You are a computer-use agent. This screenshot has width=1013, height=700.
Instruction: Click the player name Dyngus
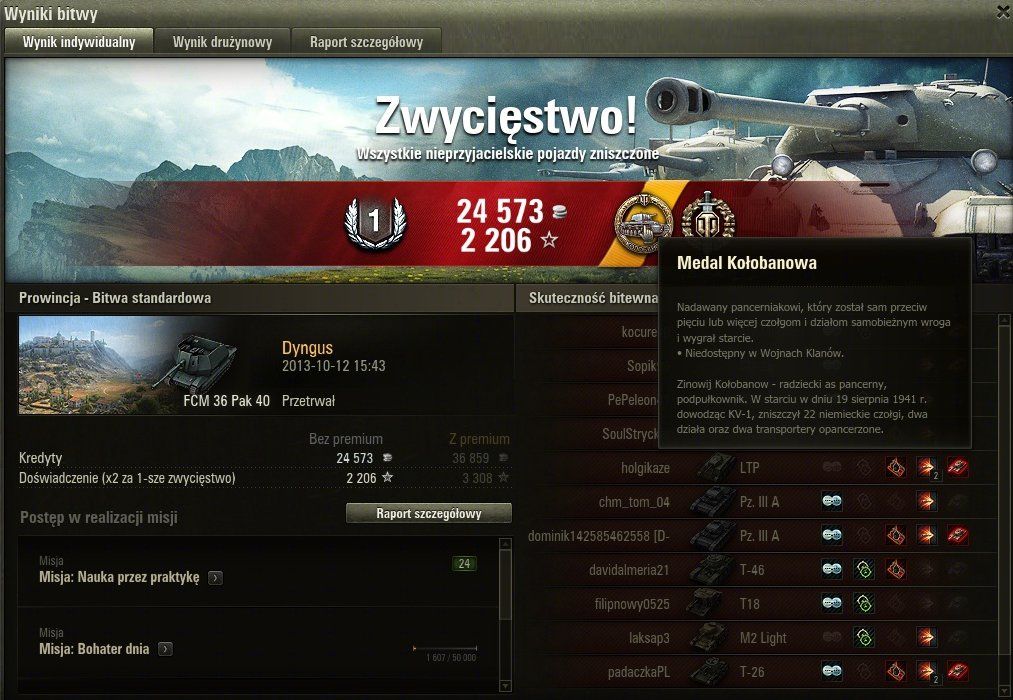(x=308, y=347)
